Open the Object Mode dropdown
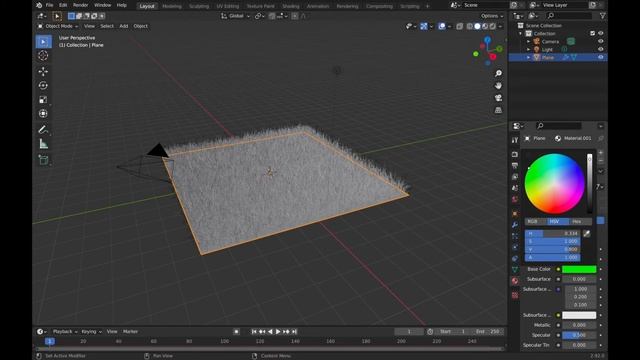Image resolution: width=640 pixels, height=360 pixels. [x=58, y=26]
